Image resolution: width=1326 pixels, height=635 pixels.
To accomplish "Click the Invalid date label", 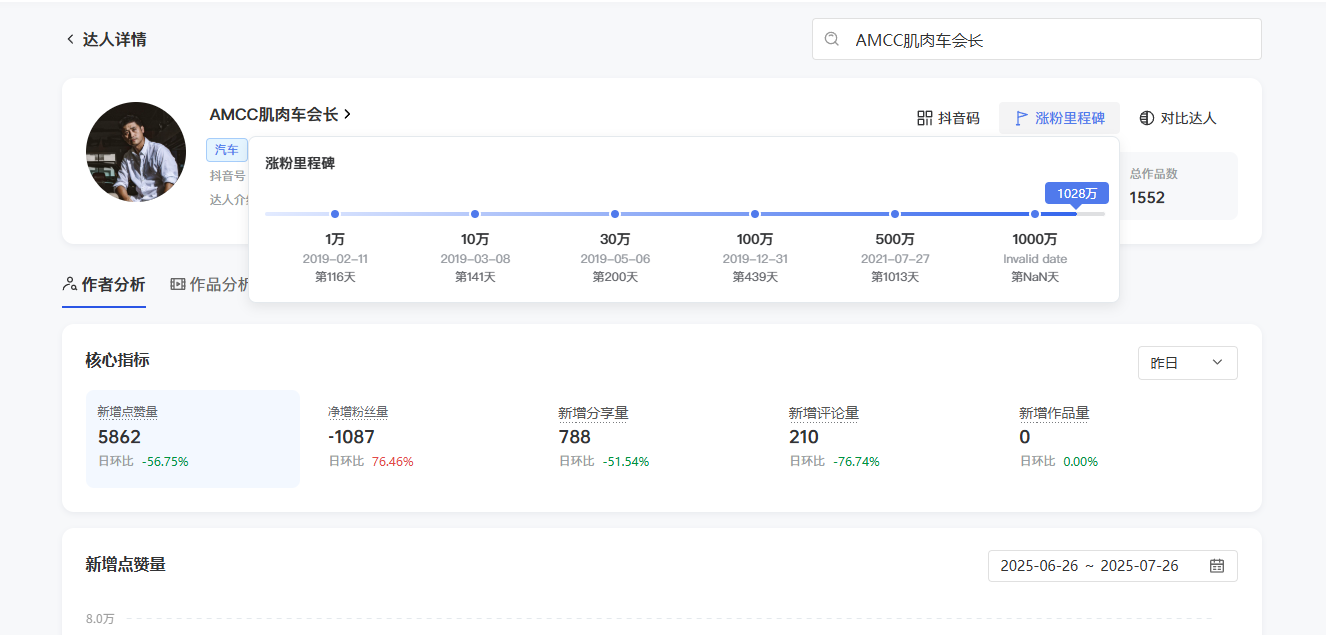I will [1035, 259].
